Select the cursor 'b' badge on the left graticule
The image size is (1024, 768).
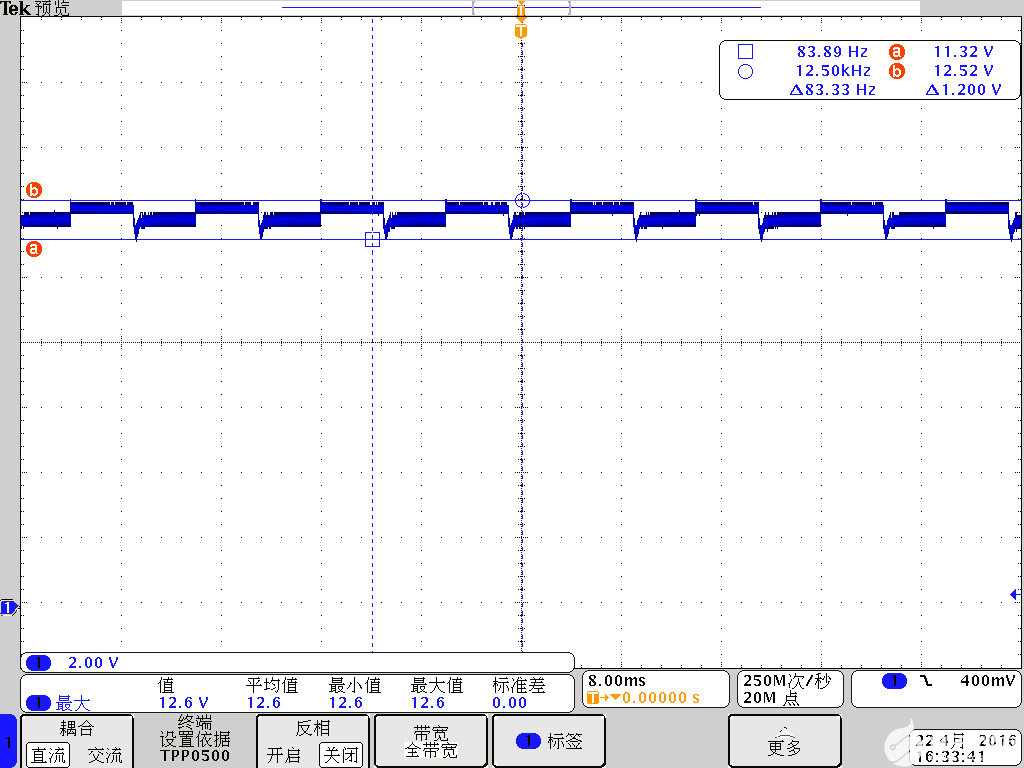pyautogui.click(x=32, y=190)
